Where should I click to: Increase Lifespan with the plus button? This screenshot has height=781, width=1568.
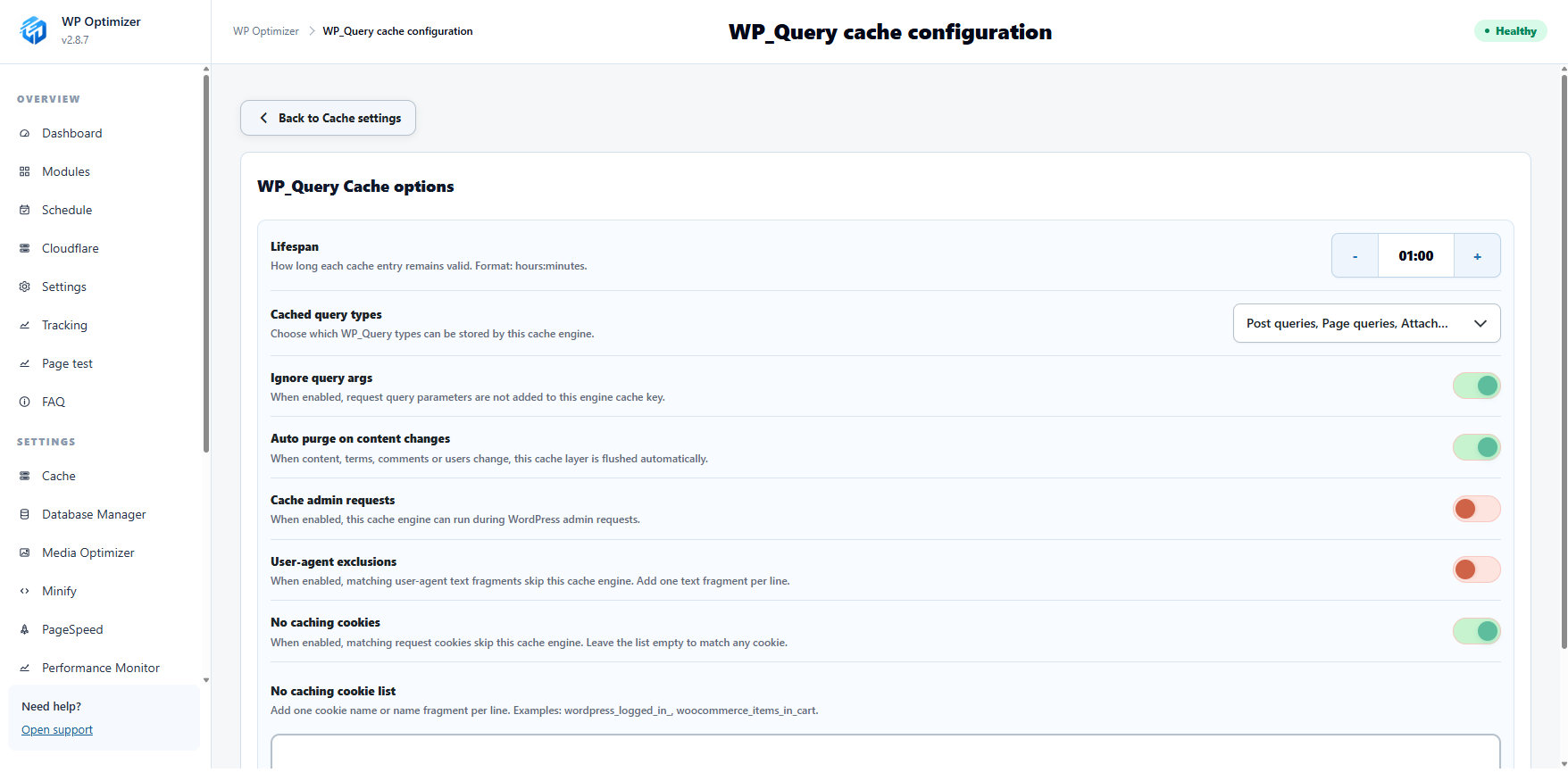(1477, 256)
